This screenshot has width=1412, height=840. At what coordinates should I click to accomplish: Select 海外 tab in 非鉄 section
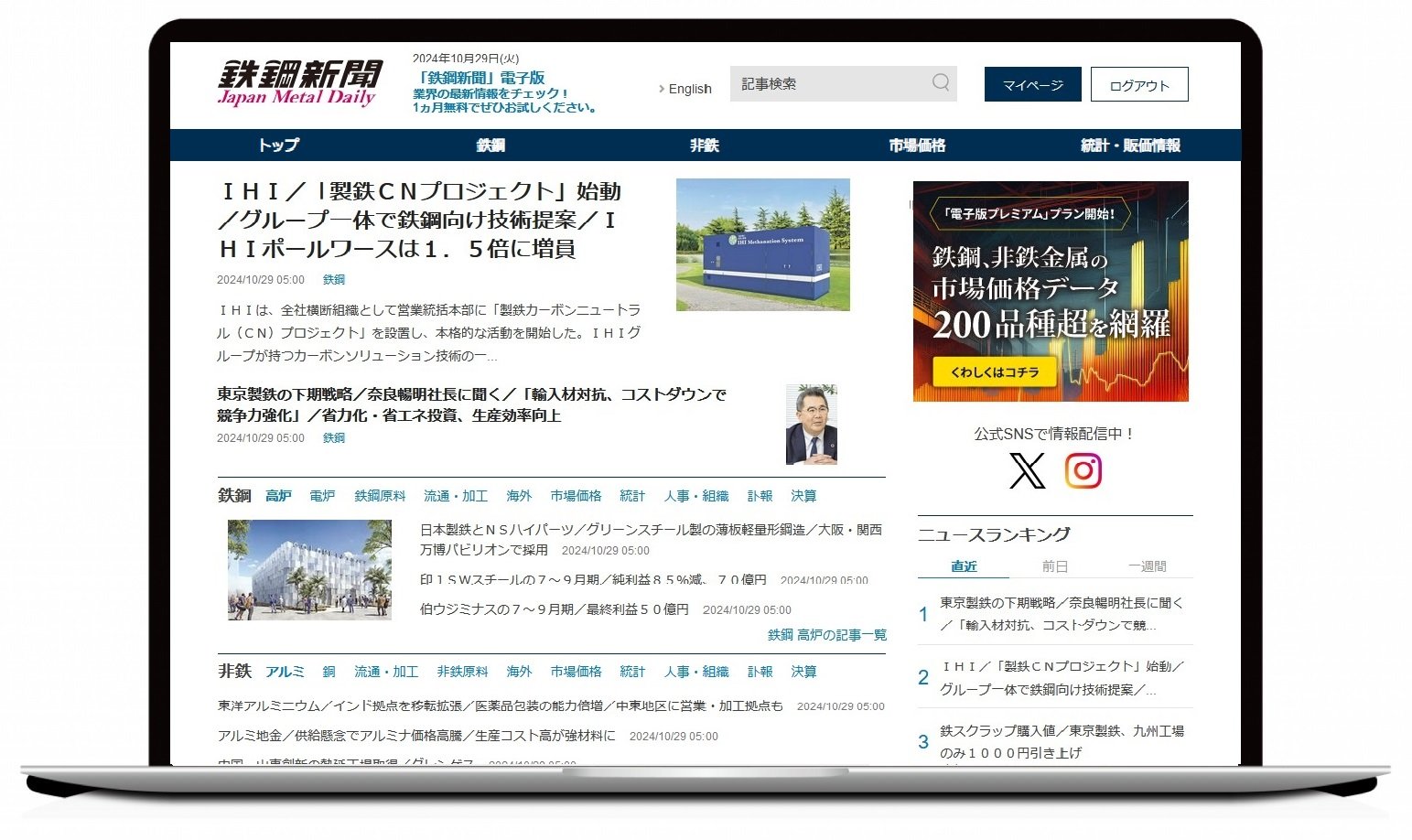tap(519, 672)
